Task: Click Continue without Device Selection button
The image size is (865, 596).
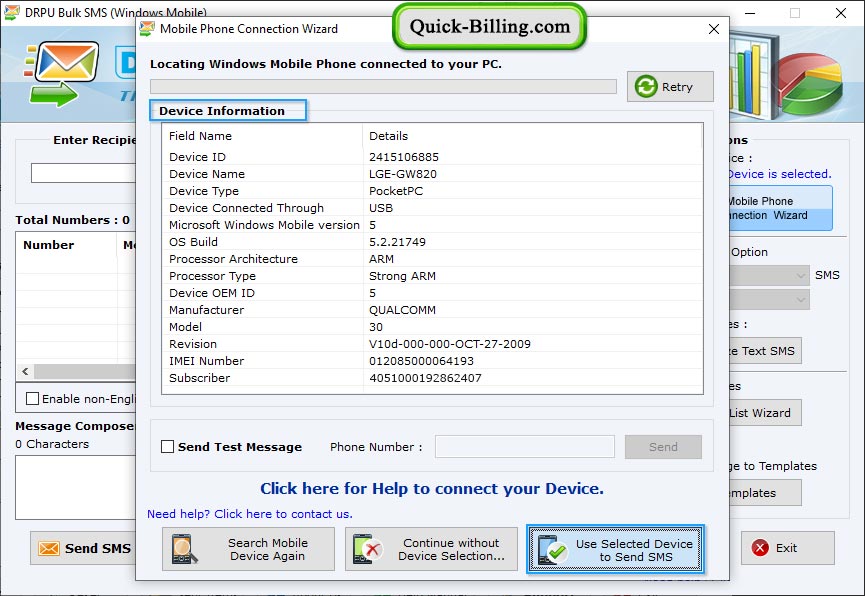Action: pos(431,549)
